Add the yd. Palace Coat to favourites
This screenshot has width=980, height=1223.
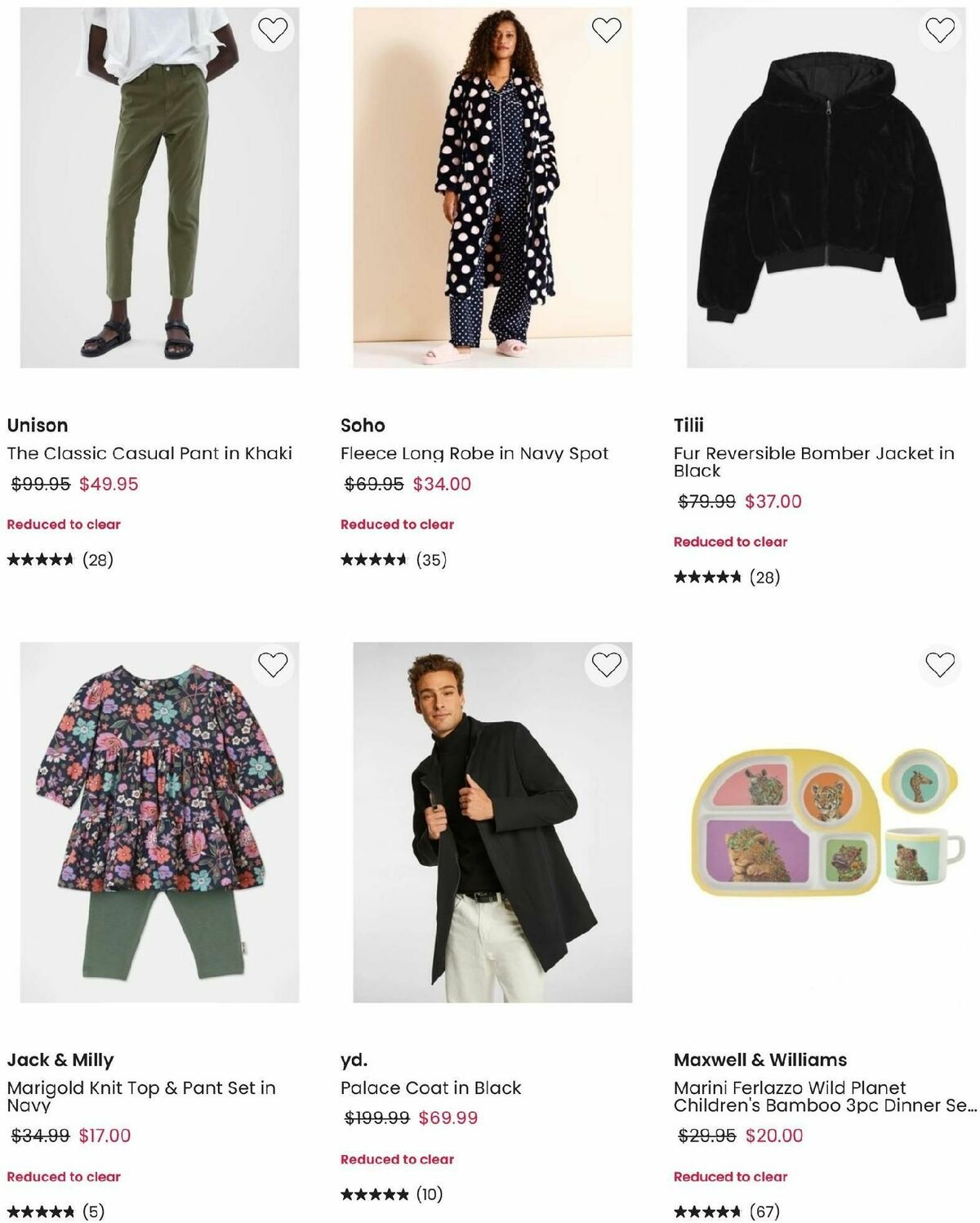click(607, 665)
